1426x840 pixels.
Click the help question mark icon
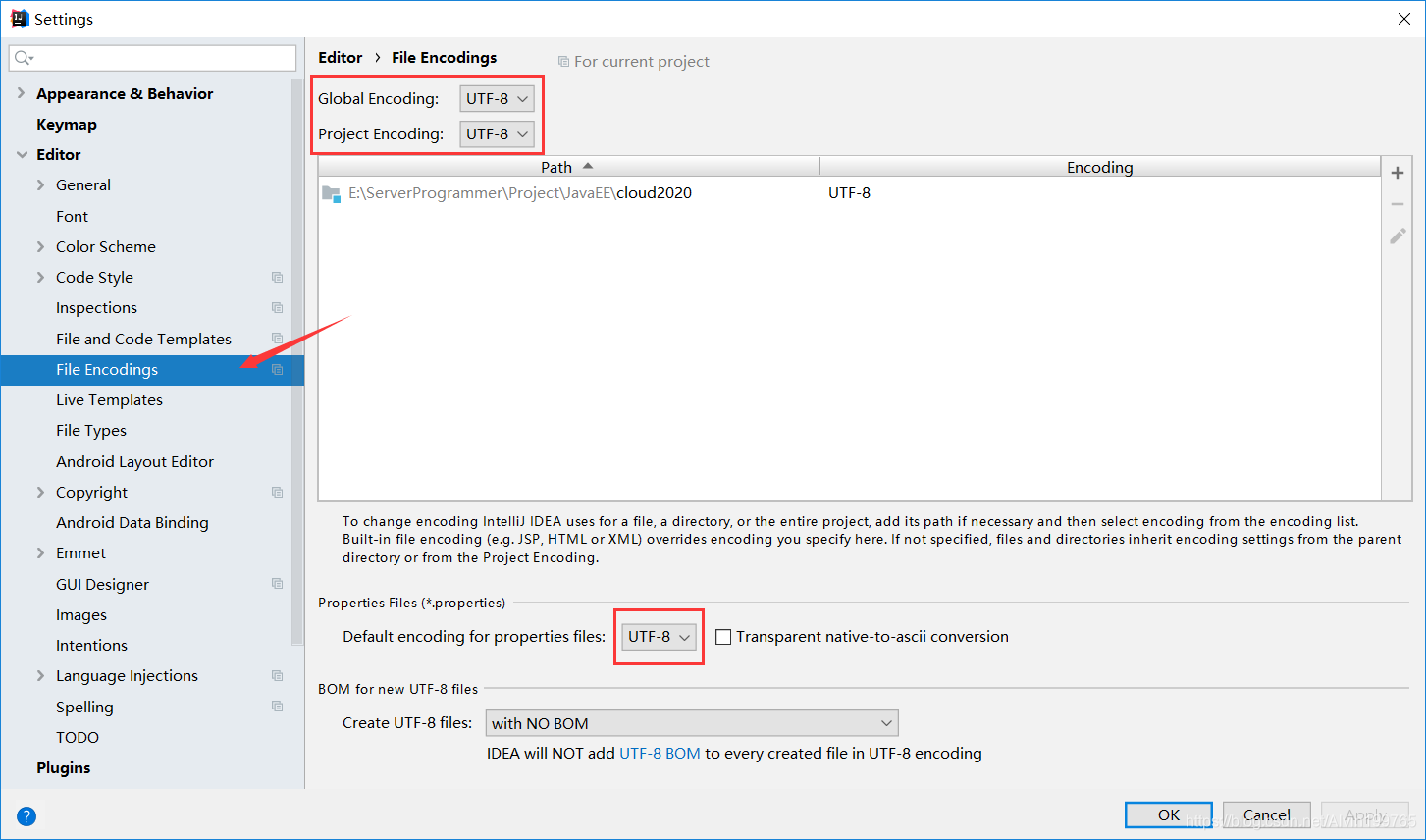pyautogui.click(x=26, y=815)
